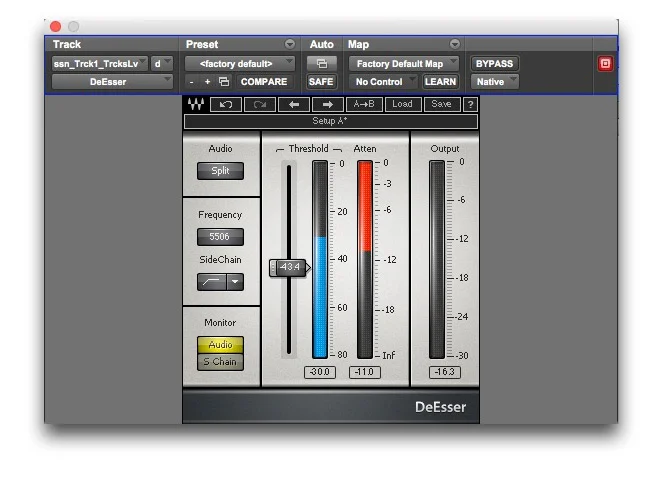Open the plugin help question mark
This screenshot has height=481, width=669.
point(470,104)
